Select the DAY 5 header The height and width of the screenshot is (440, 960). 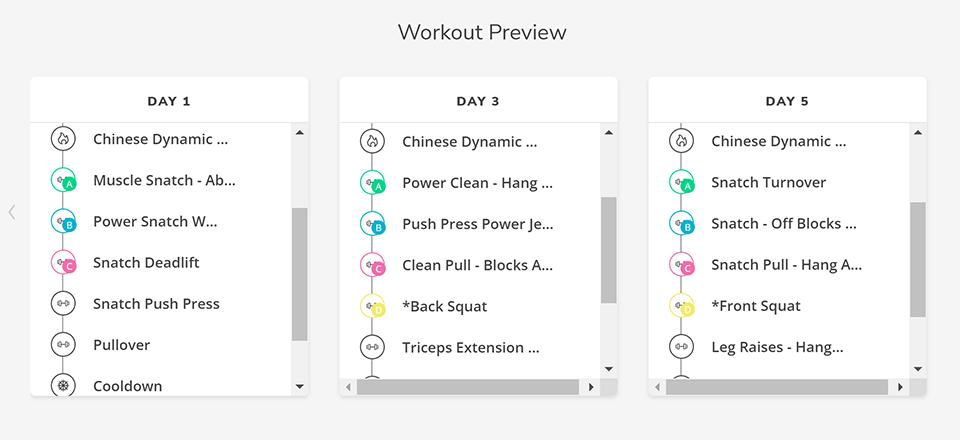click(787, 101)
